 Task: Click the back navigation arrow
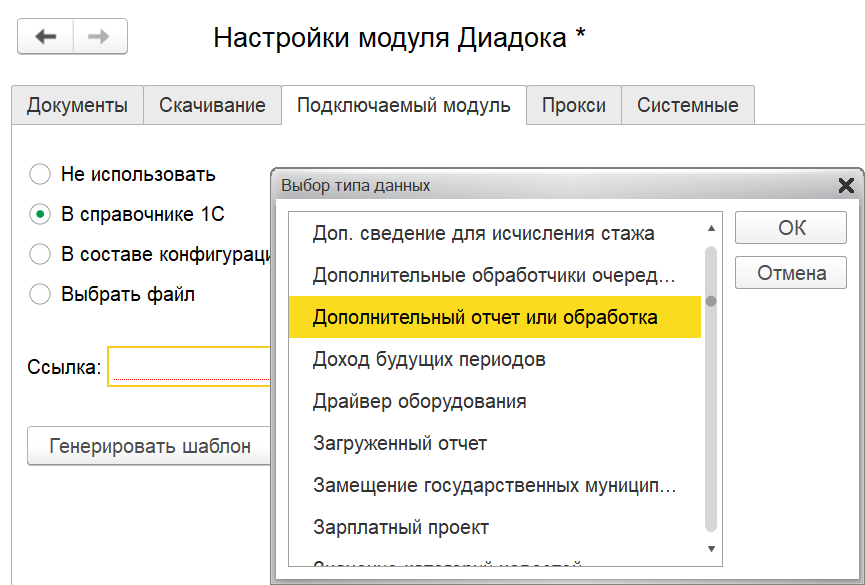point(46,37)
